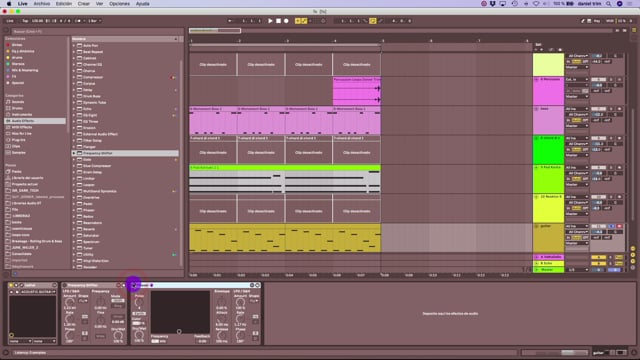Screen dimensions: 640x360
Task: Open bass track 'All Ins' input dropdown
Action: click(577, 109)
